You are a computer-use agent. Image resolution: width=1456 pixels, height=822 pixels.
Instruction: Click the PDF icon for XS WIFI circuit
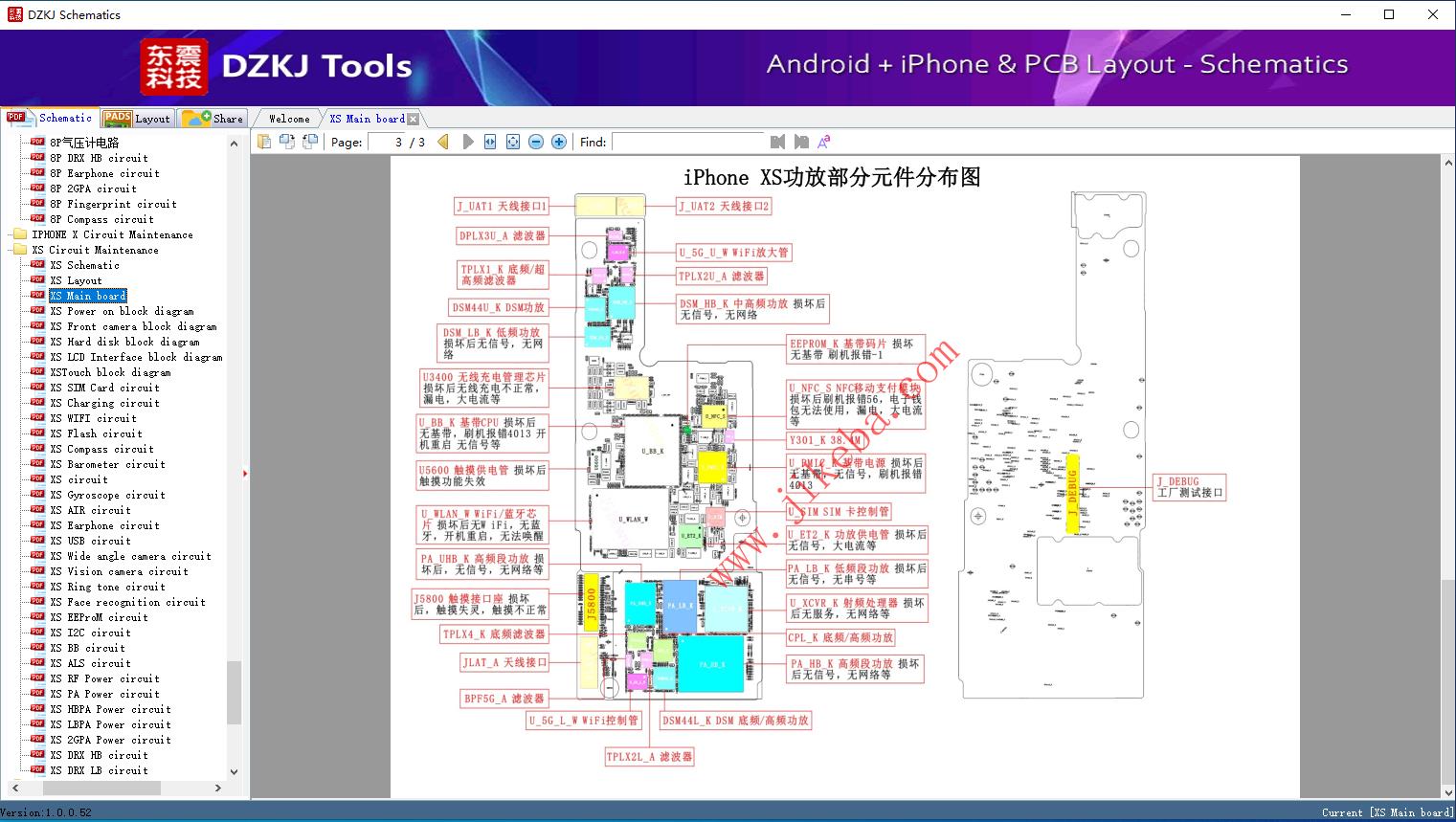[37, 418]
